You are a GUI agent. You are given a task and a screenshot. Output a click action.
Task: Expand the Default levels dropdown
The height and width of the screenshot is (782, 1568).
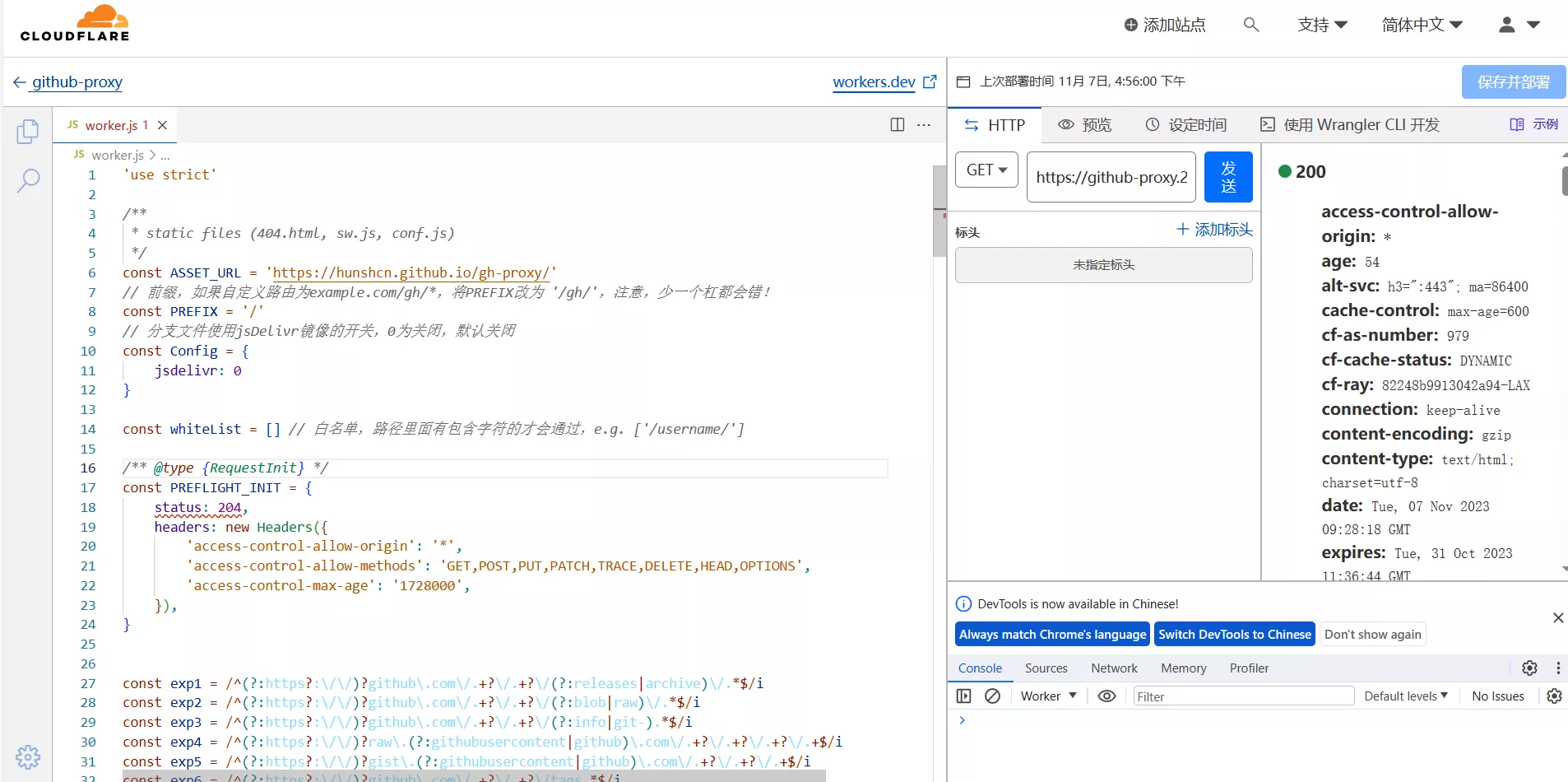pyautogui.click(x=1406, y=696)
